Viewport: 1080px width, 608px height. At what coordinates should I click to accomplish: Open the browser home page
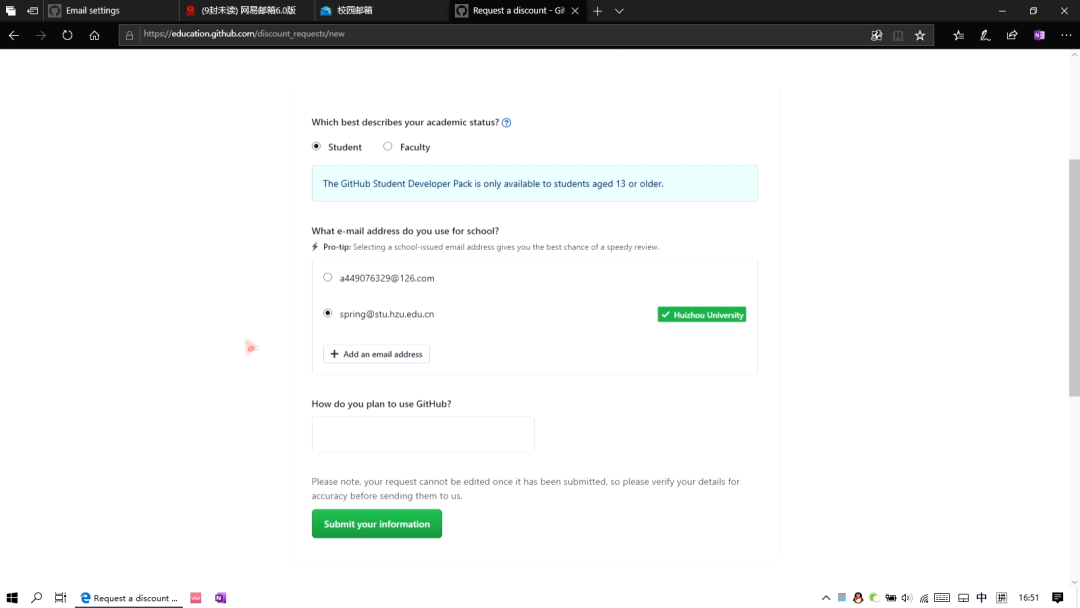tap(94, 35)
